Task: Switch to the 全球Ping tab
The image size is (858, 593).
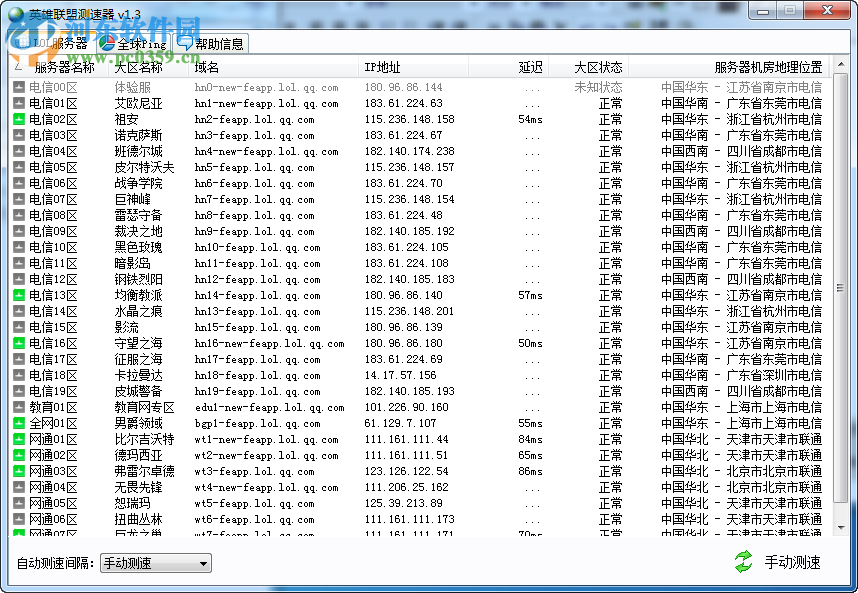Action: pyautogui.click(x=134, y=44)
